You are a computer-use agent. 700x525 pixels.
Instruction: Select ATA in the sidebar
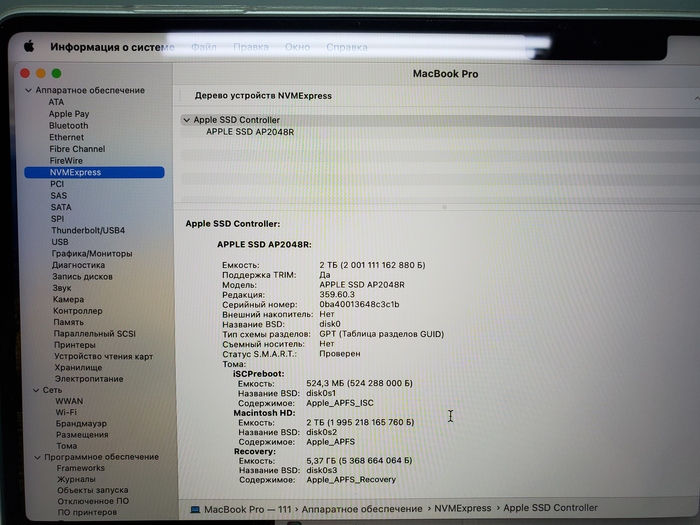pos(56,102)
